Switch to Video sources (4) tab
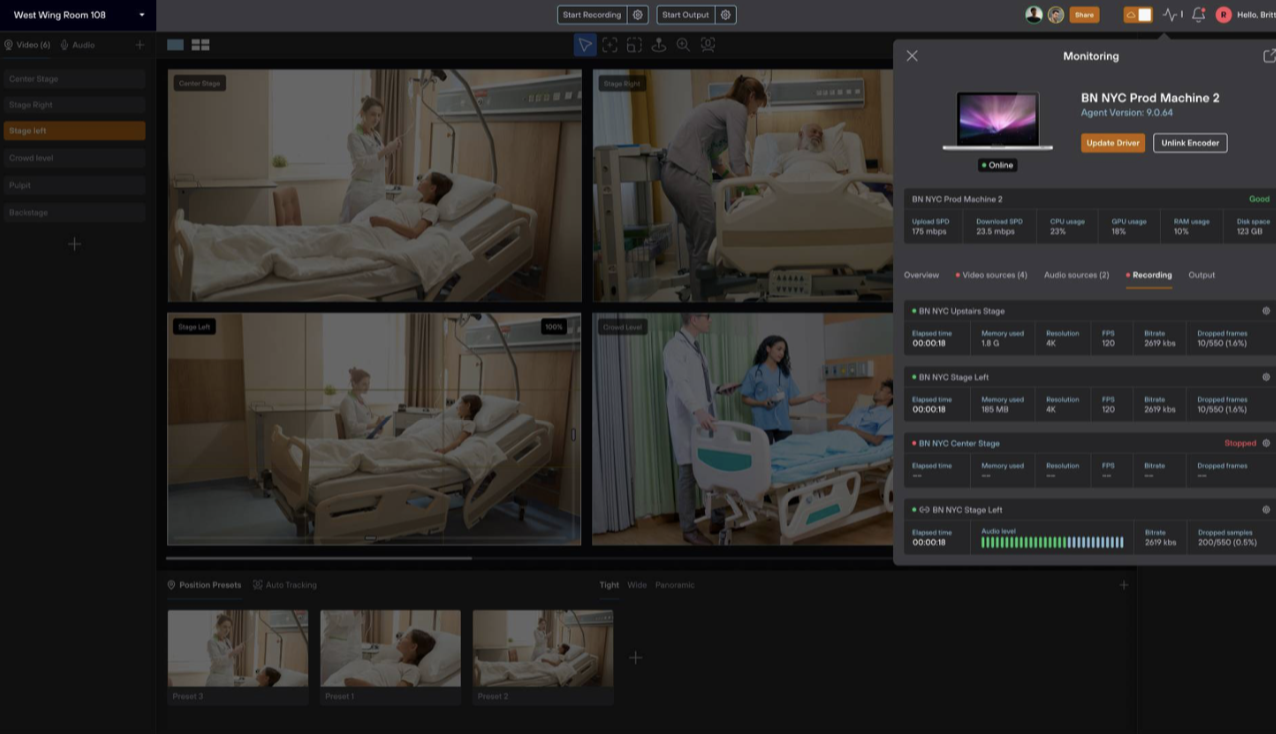The width and height of the screenshot is (1276, 734). [991, 275]
